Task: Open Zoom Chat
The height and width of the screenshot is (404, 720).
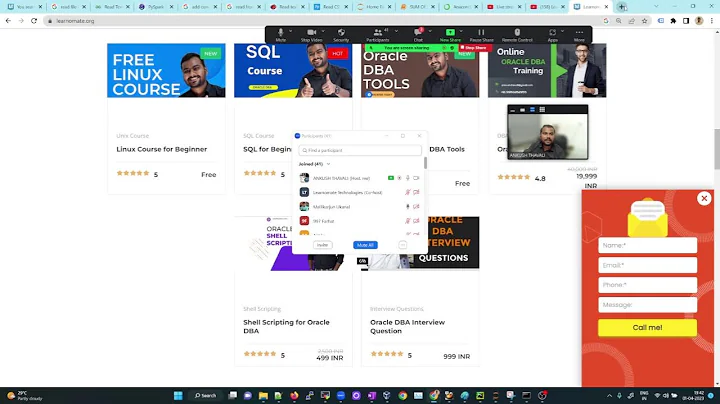Action: (x=418, y=35)
